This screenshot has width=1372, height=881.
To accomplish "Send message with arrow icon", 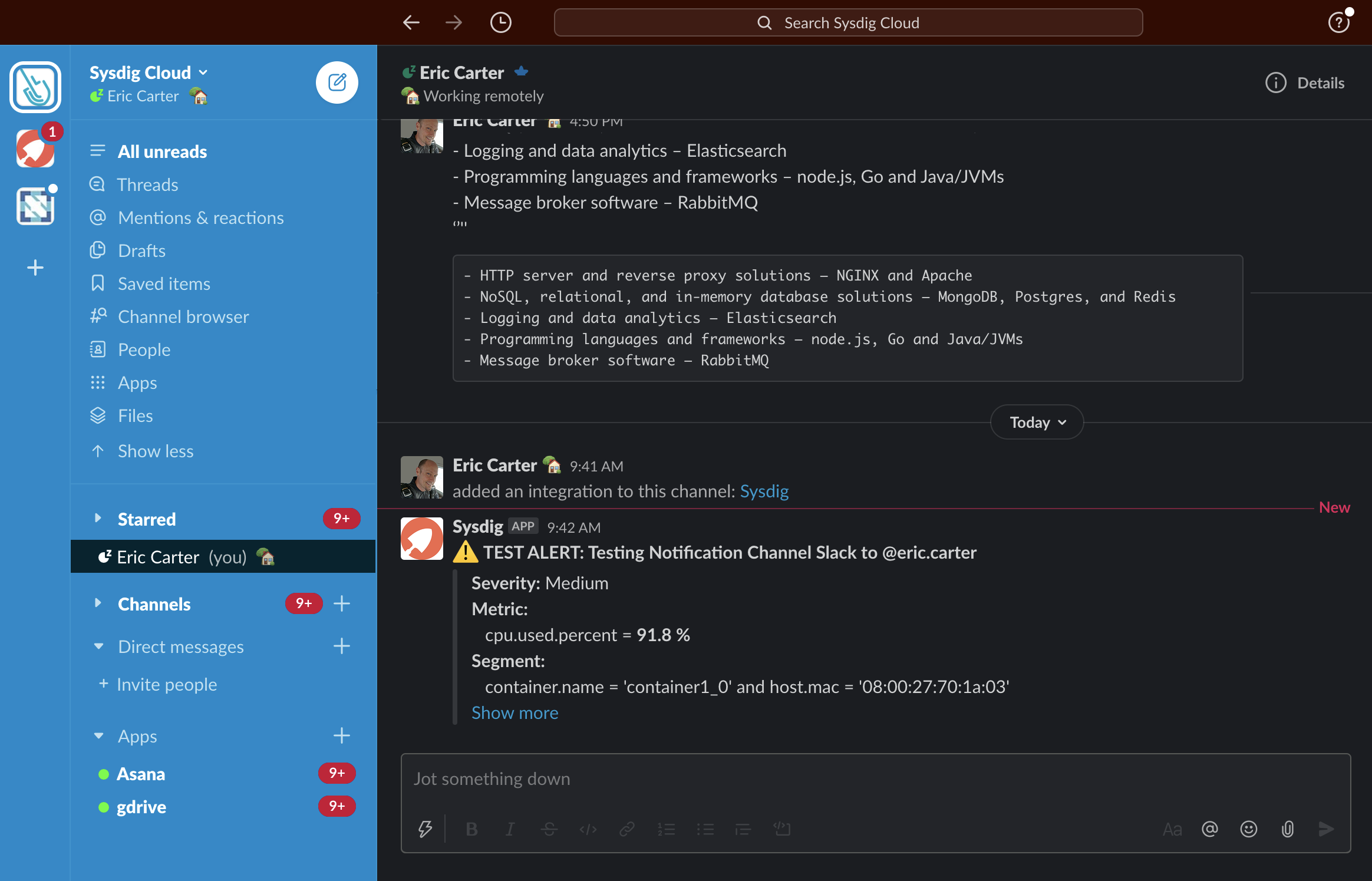I will point(1326,829).
